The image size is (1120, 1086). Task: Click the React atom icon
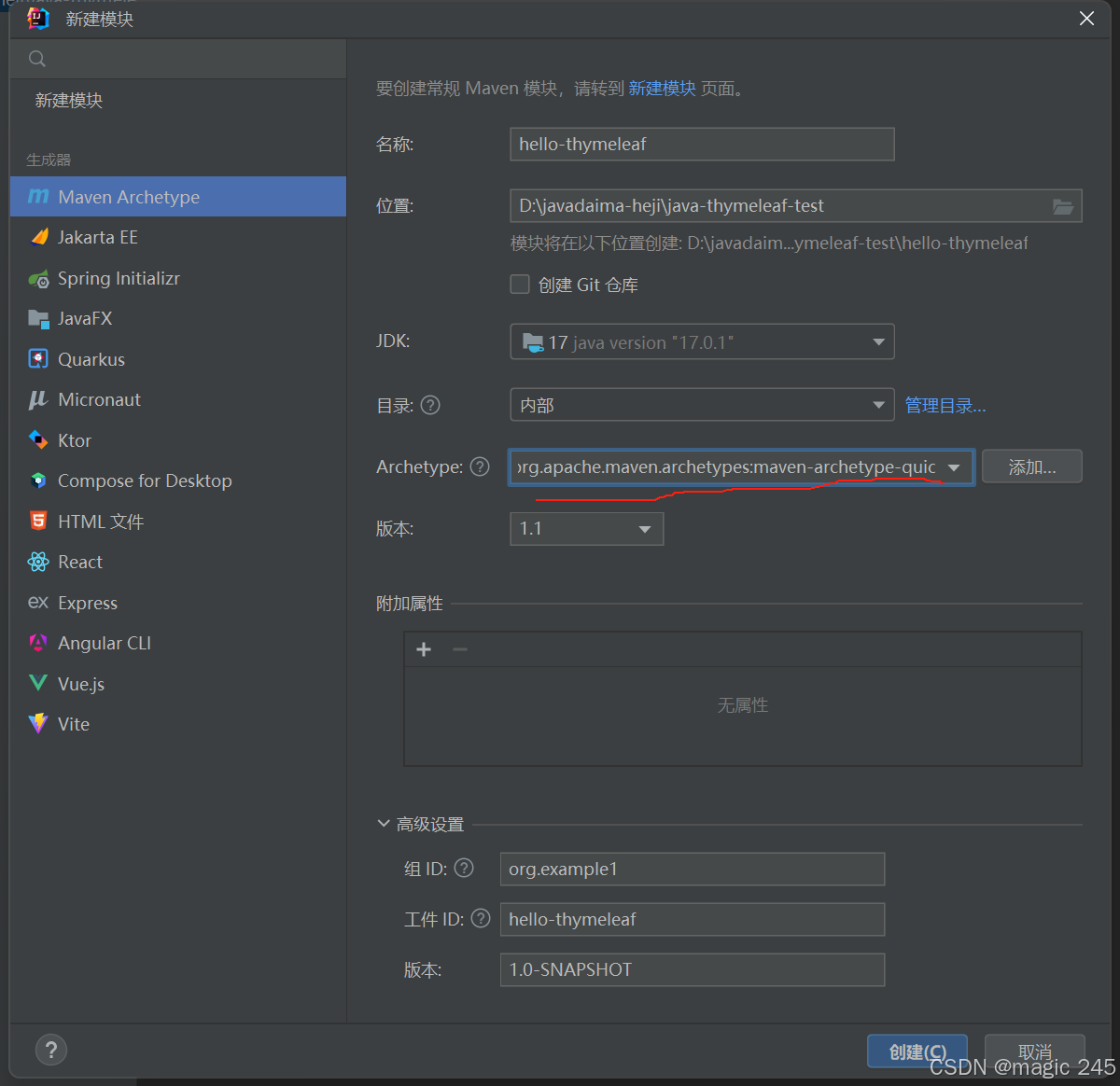pos(38,562)
